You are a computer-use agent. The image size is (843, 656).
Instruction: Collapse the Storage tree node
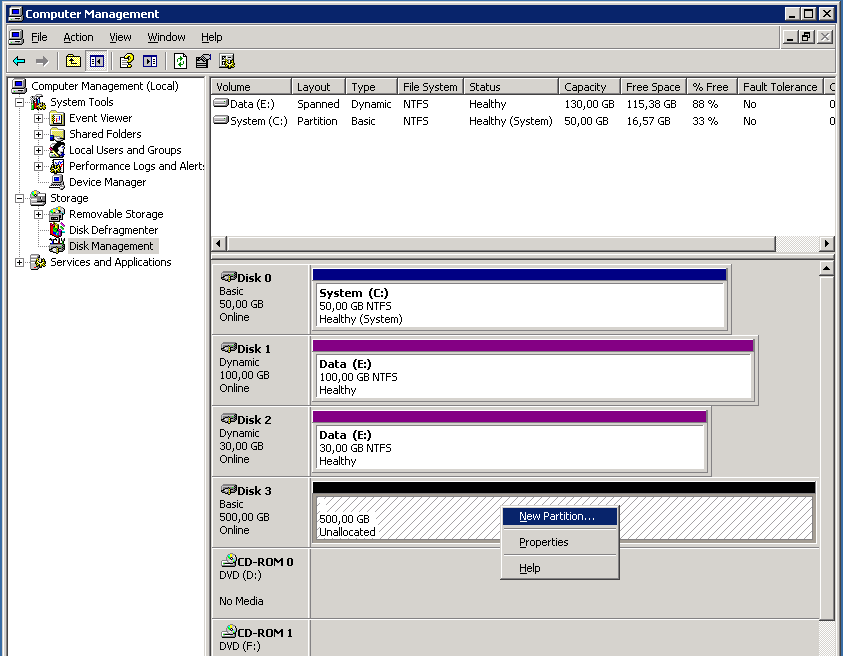pos(19,198)
